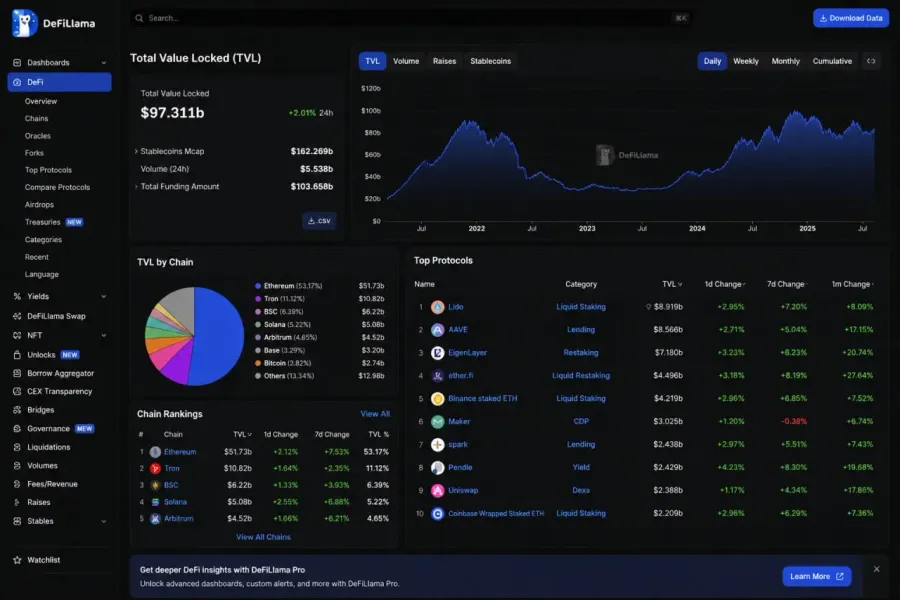The width and height of the screenshot is (900, 600).
Task: Focus the Search input field
Action: click(x=410, y=18)
